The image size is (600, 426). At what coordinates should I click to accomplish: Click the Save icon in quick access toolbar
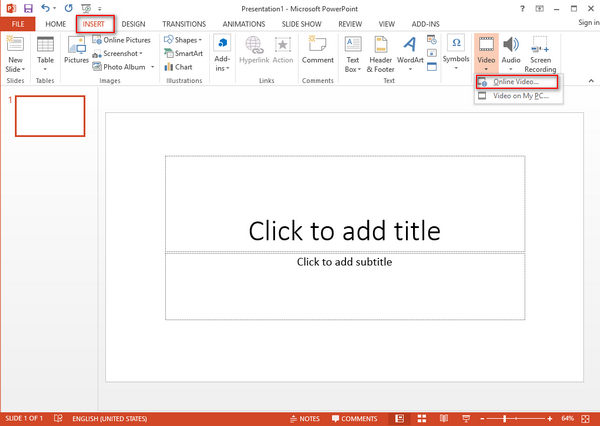(28, 8)
